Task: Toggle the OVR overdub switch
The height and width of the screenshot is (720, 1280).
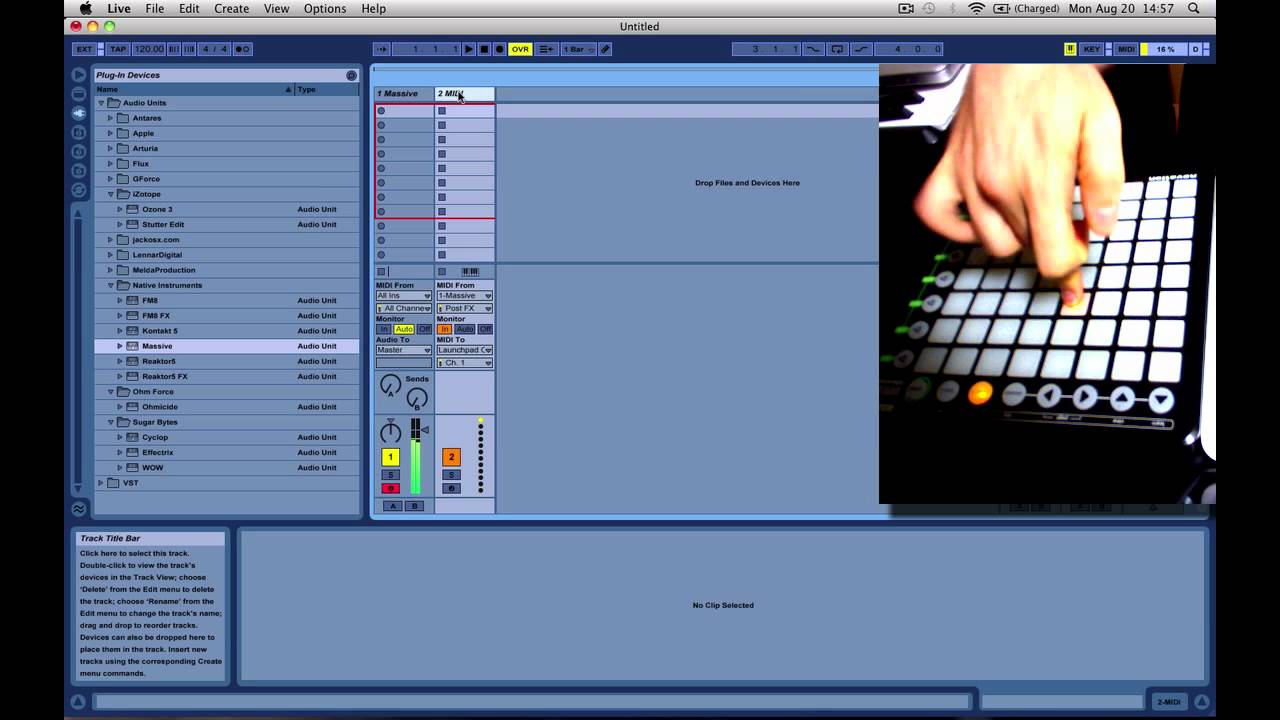Action: click(x=520, y=49)
